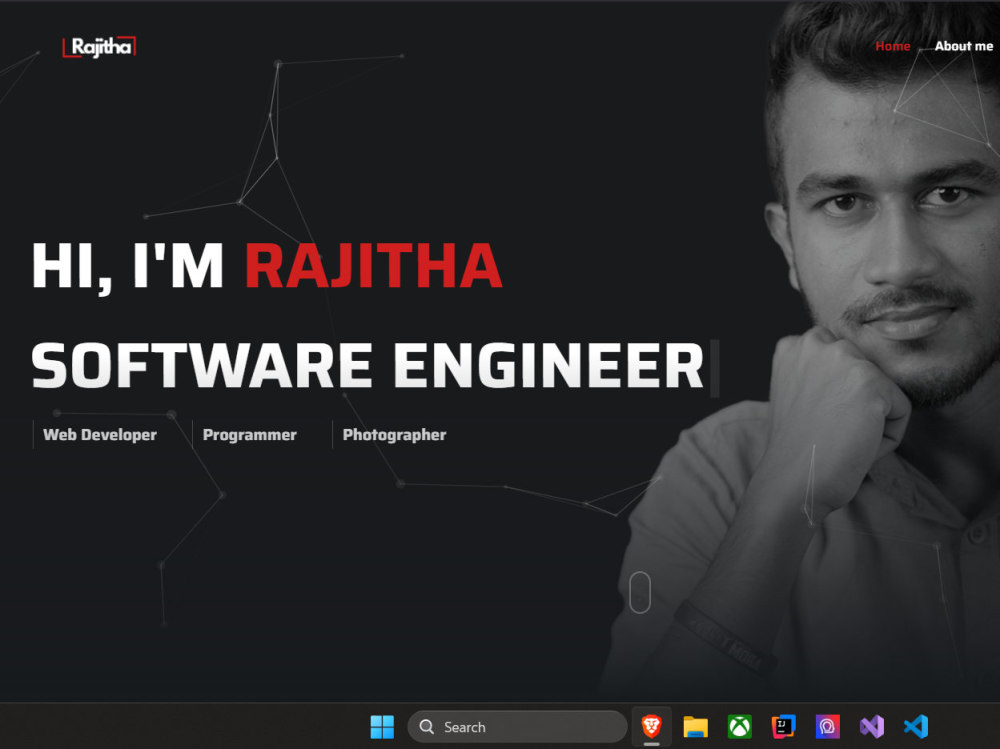1000x749 pixels.
Task: Launch the Xbox app from the taskbar
Action: pyautogui.click(x=740, y=727)
